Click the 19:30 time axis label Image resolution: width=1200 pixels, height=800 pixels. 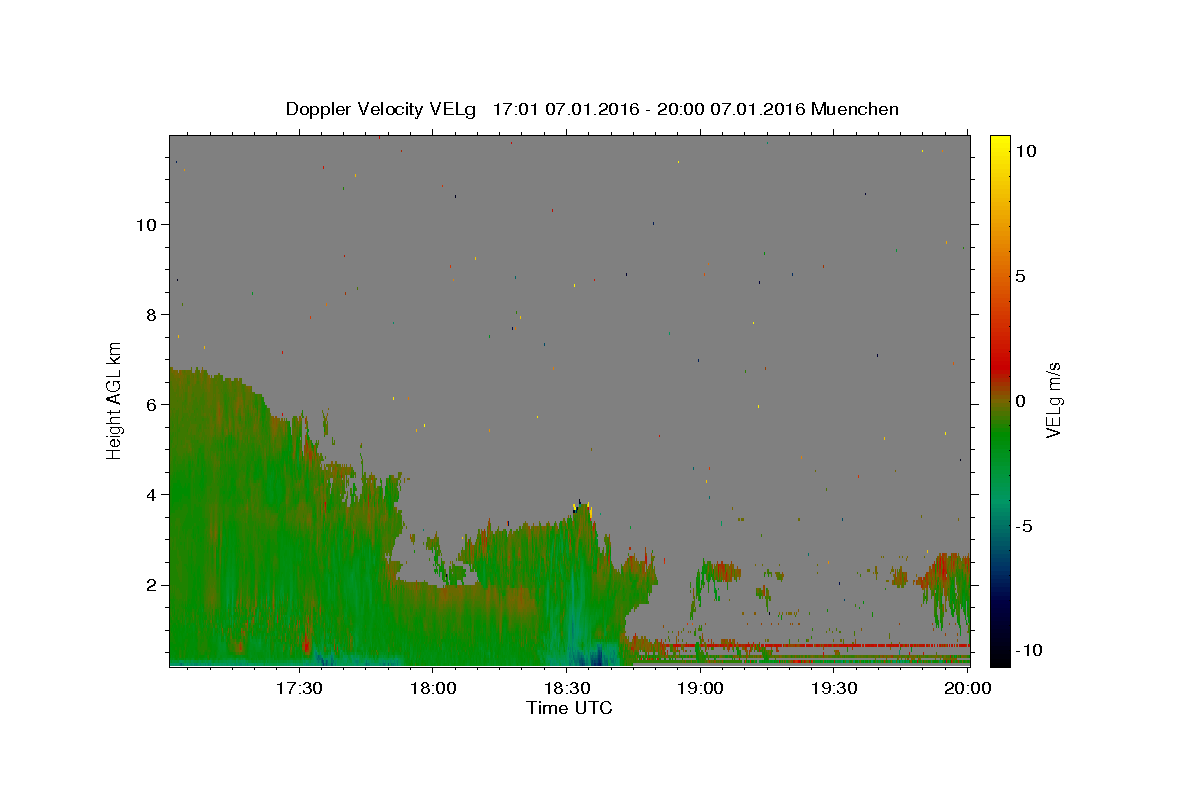tap(835, 688)
